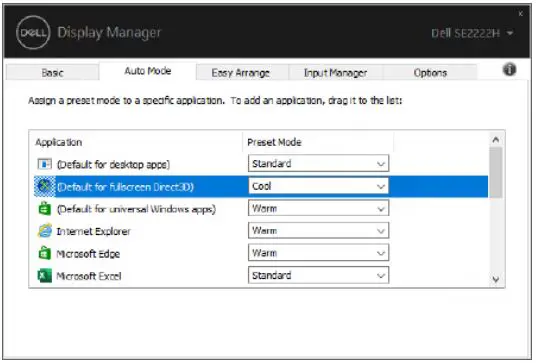The width and height of the screenshot is (536, 363).
Task: Click the fullscreen Direct3D row icon
Action: pyautogui.click(x=44, y=186)
